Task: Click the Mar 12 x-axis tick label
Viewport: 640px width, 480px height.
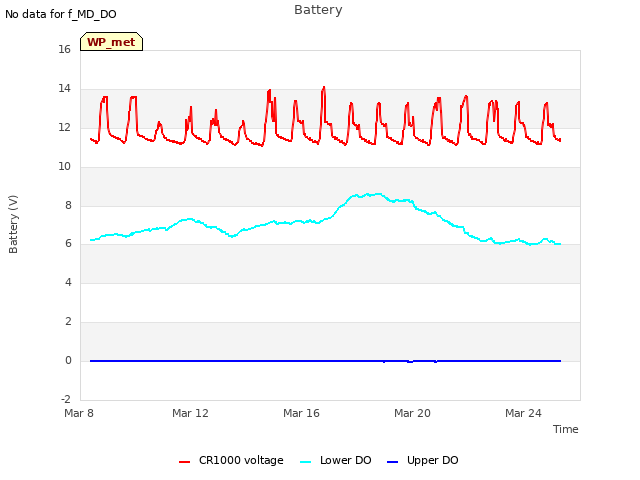Action: [190, 413]
